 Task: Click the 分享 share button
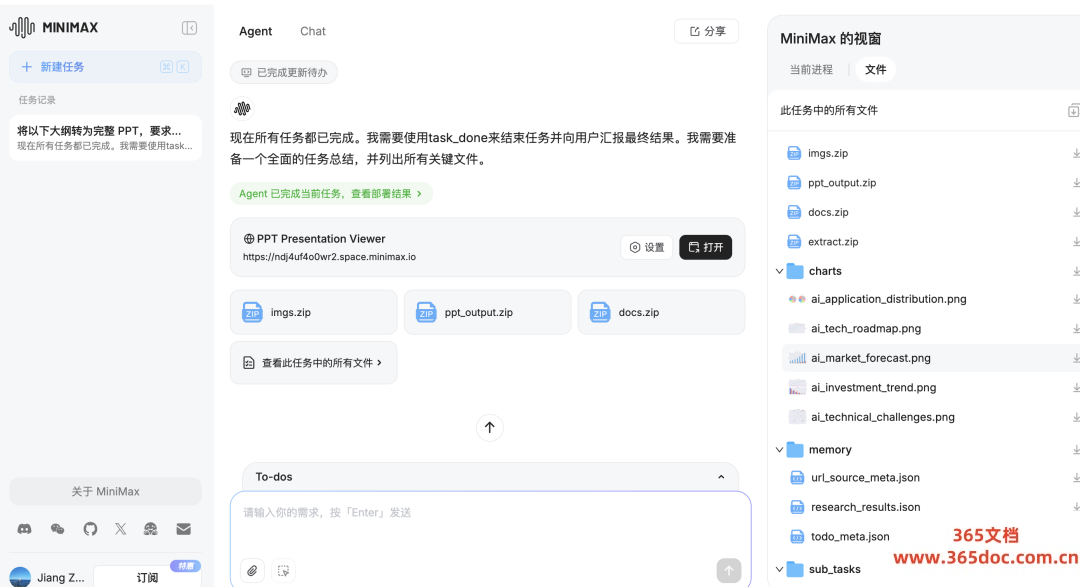(x=707, y=31)
